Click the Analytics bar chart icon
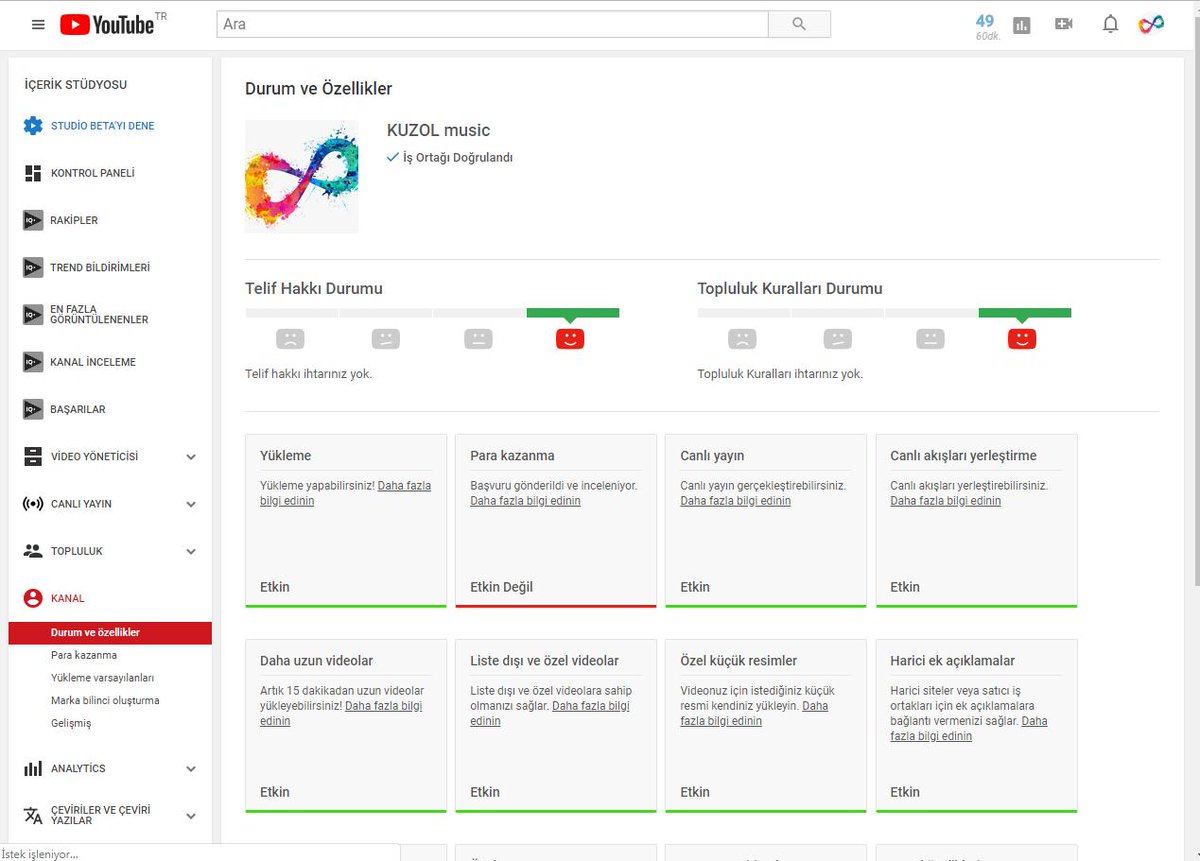1200x861 pixels. 33,768
